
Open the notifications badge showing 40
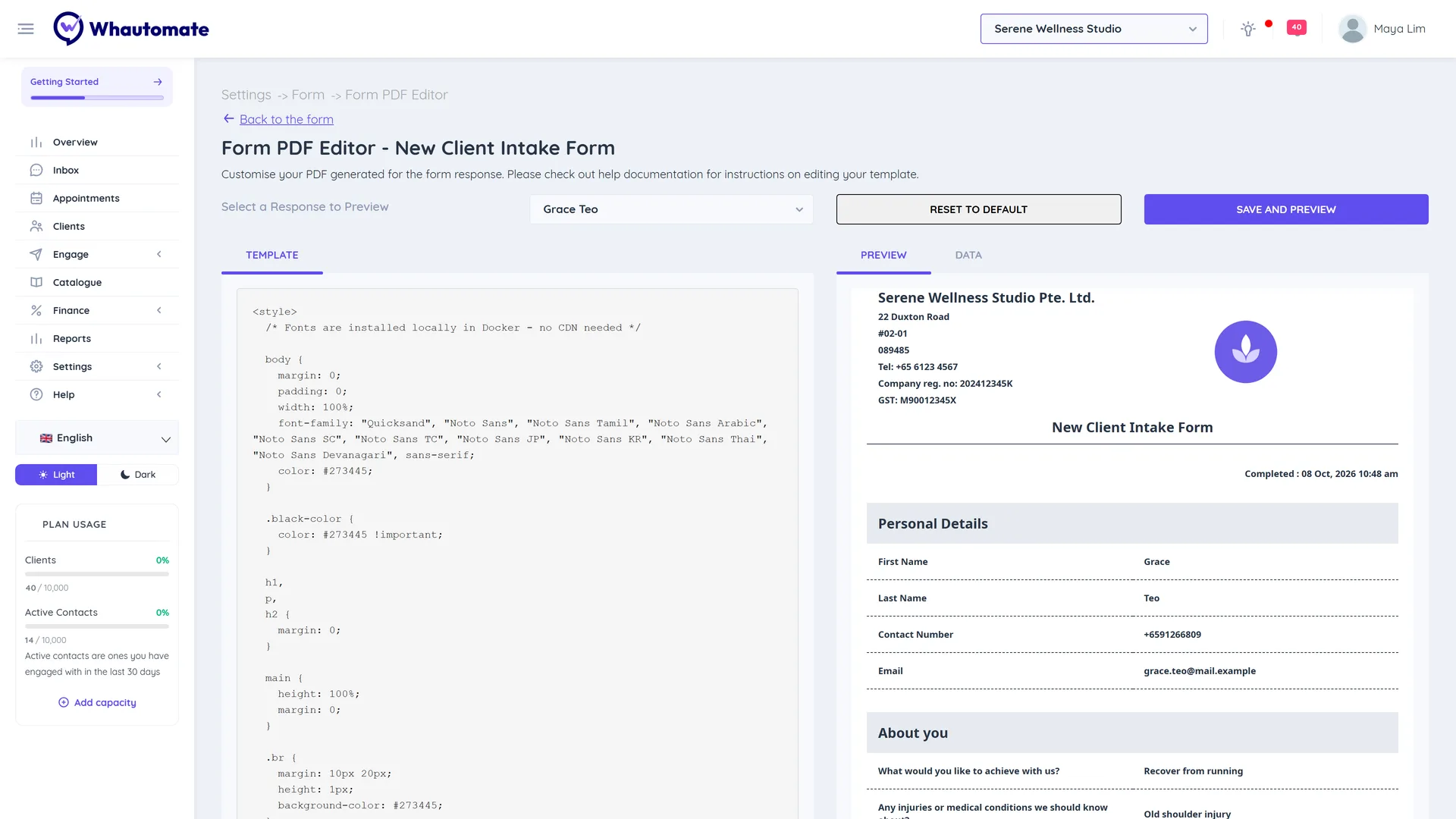point(1297,27)
